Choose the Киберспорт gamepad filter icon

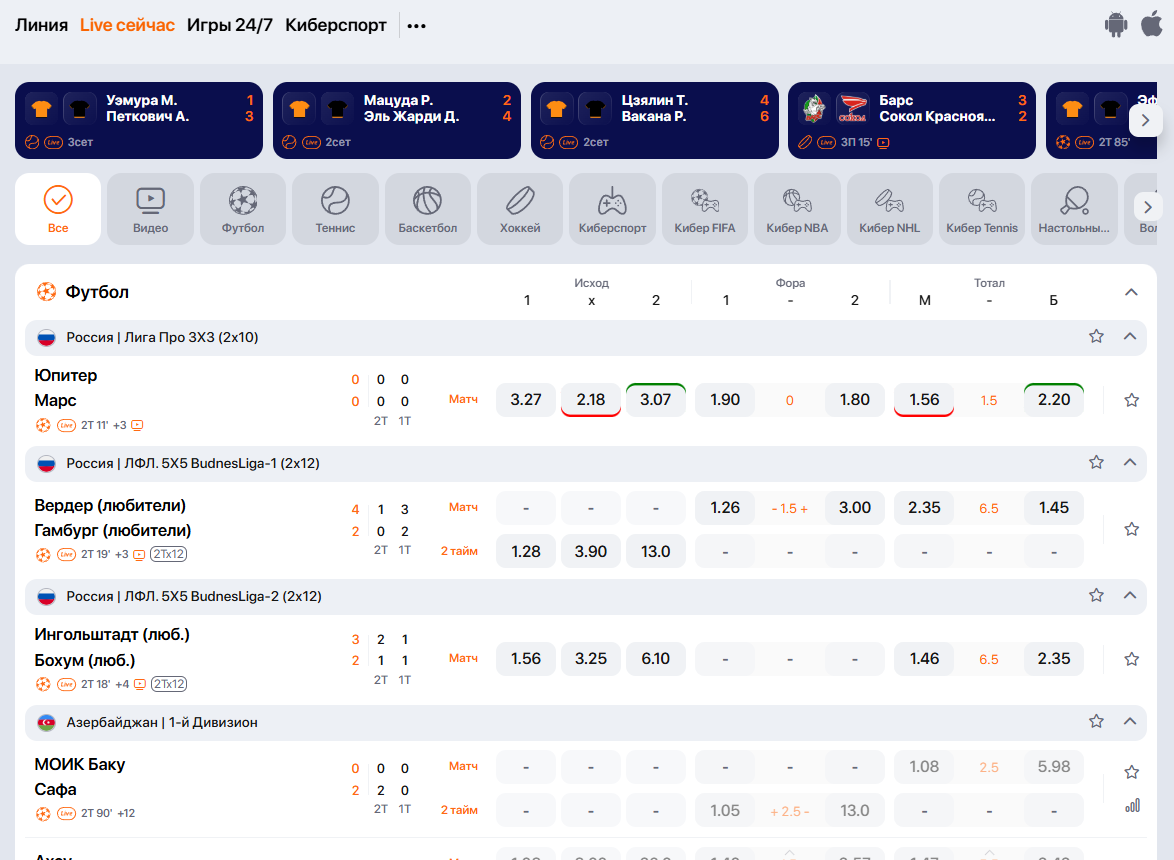pyautogui.click(x=612, y=202)
